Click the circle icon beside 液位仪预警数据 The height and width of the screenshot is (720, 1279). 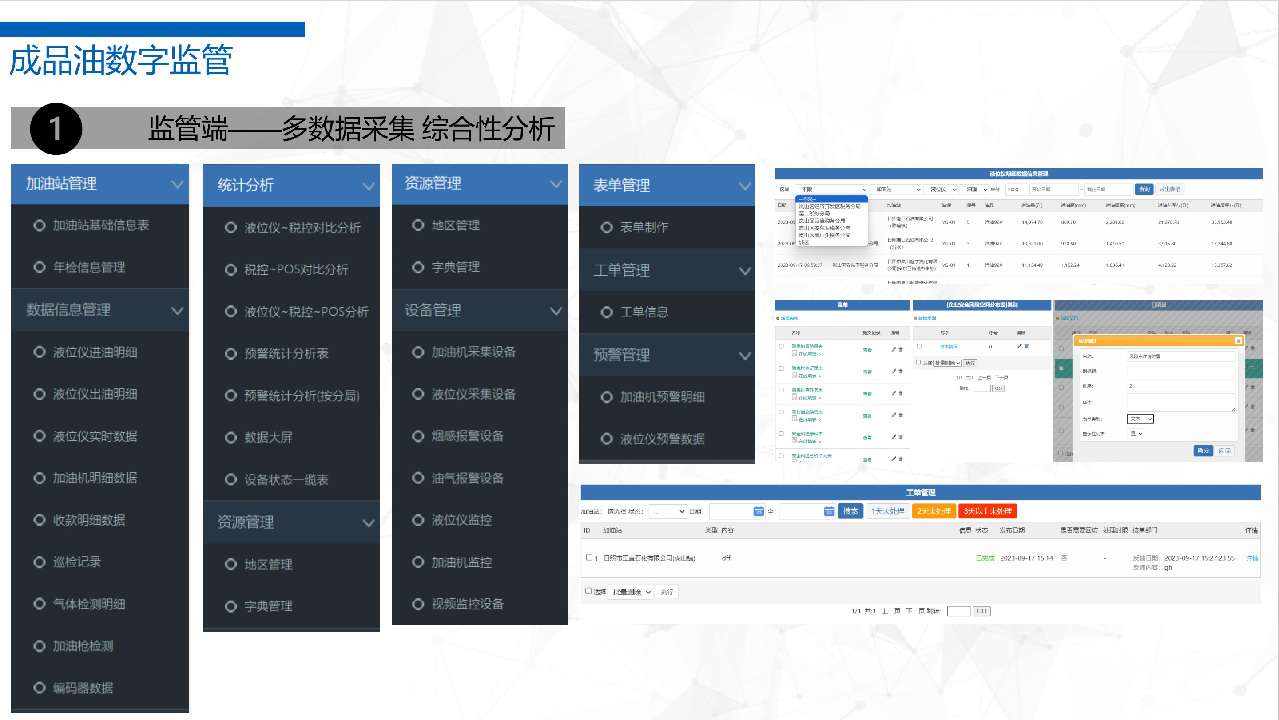point(606,439)
